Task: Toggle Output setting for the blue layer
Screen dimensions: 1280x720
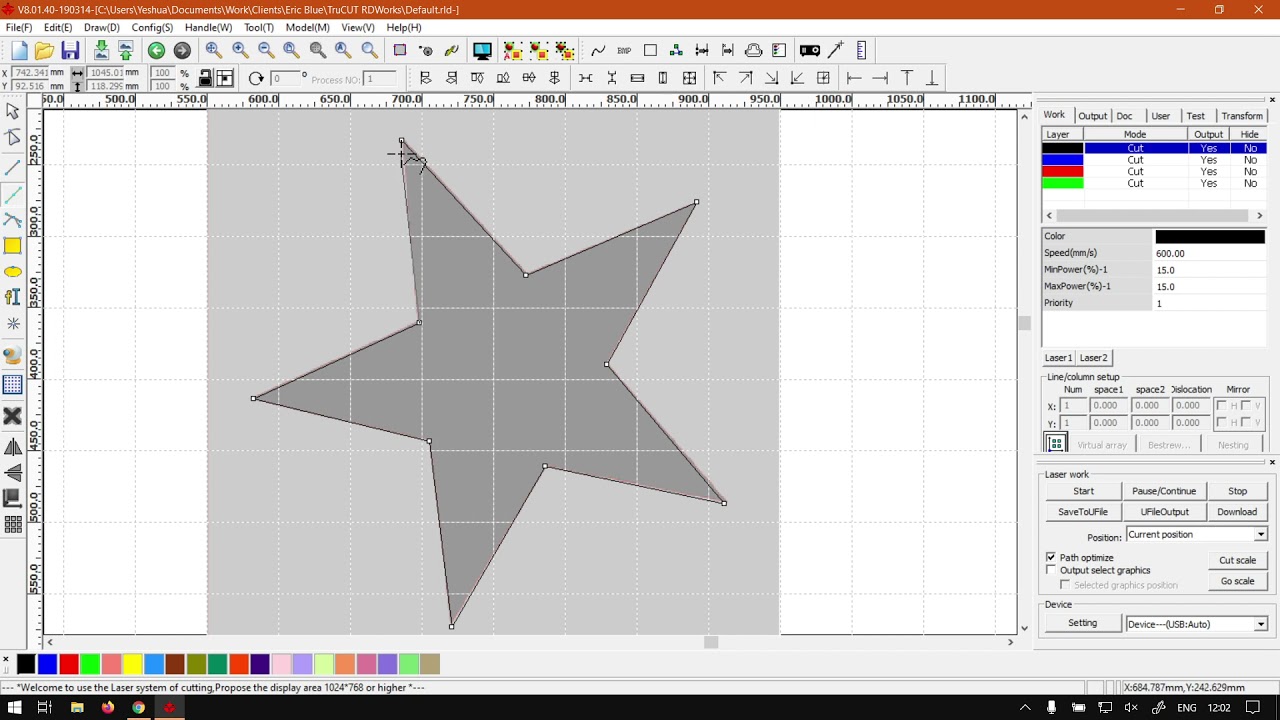Action: (1209, 160)
